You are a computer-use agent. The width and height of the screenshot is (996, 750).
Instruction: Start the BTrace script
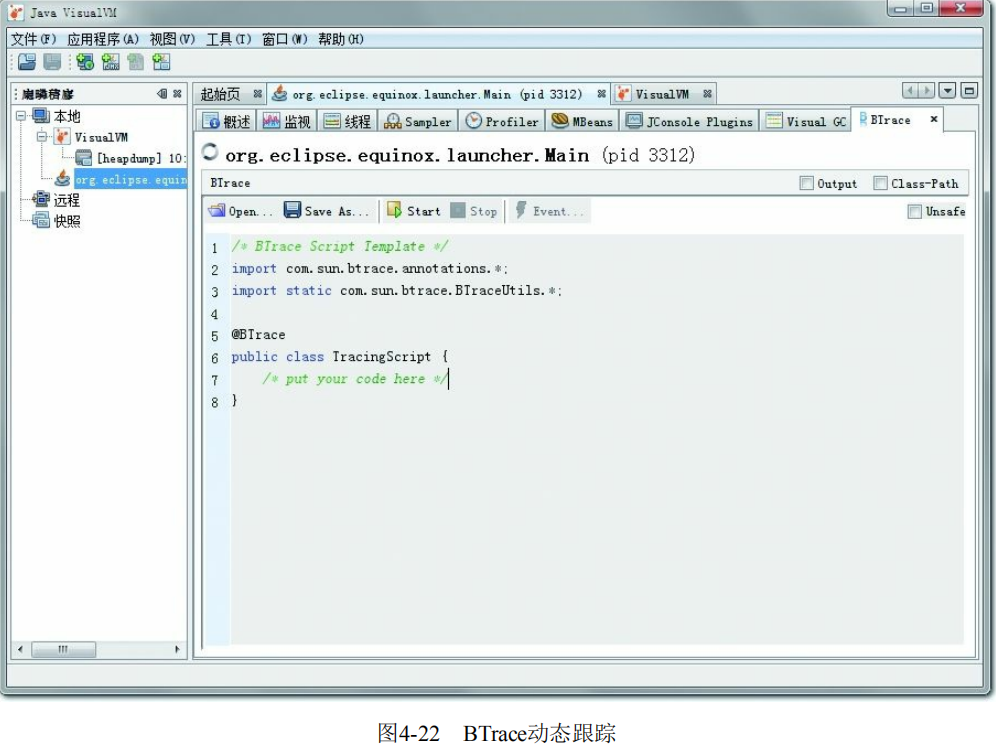click(414, 211)
